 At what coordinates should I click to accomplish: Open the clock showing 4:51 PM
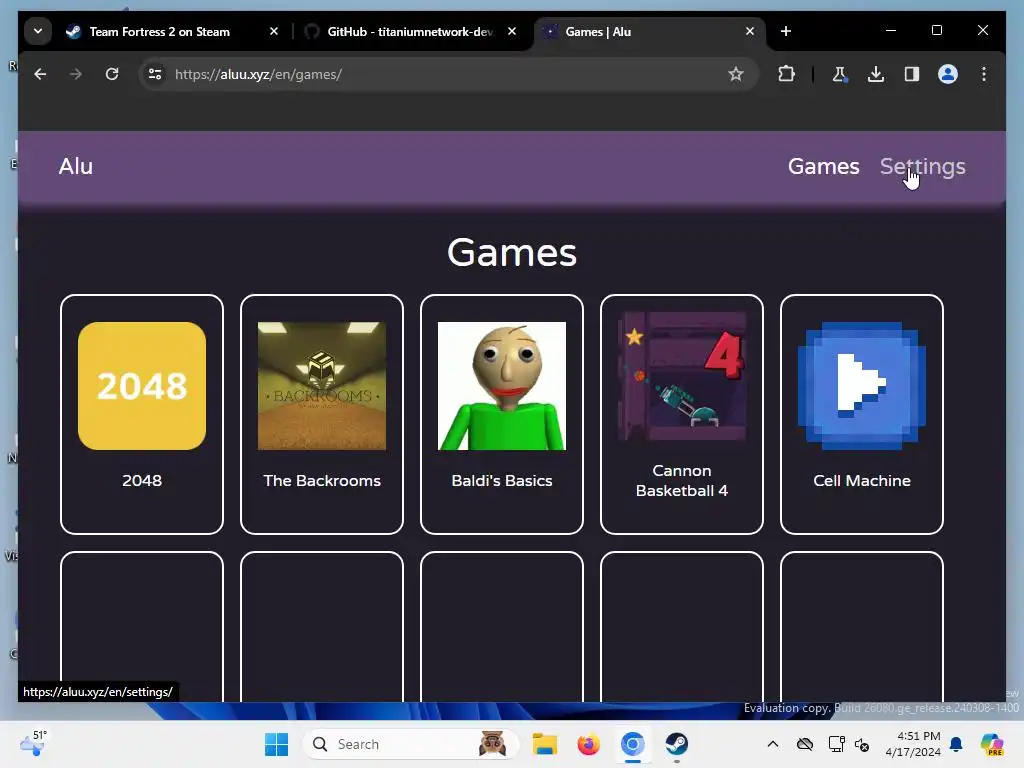[x=913, y=744]
